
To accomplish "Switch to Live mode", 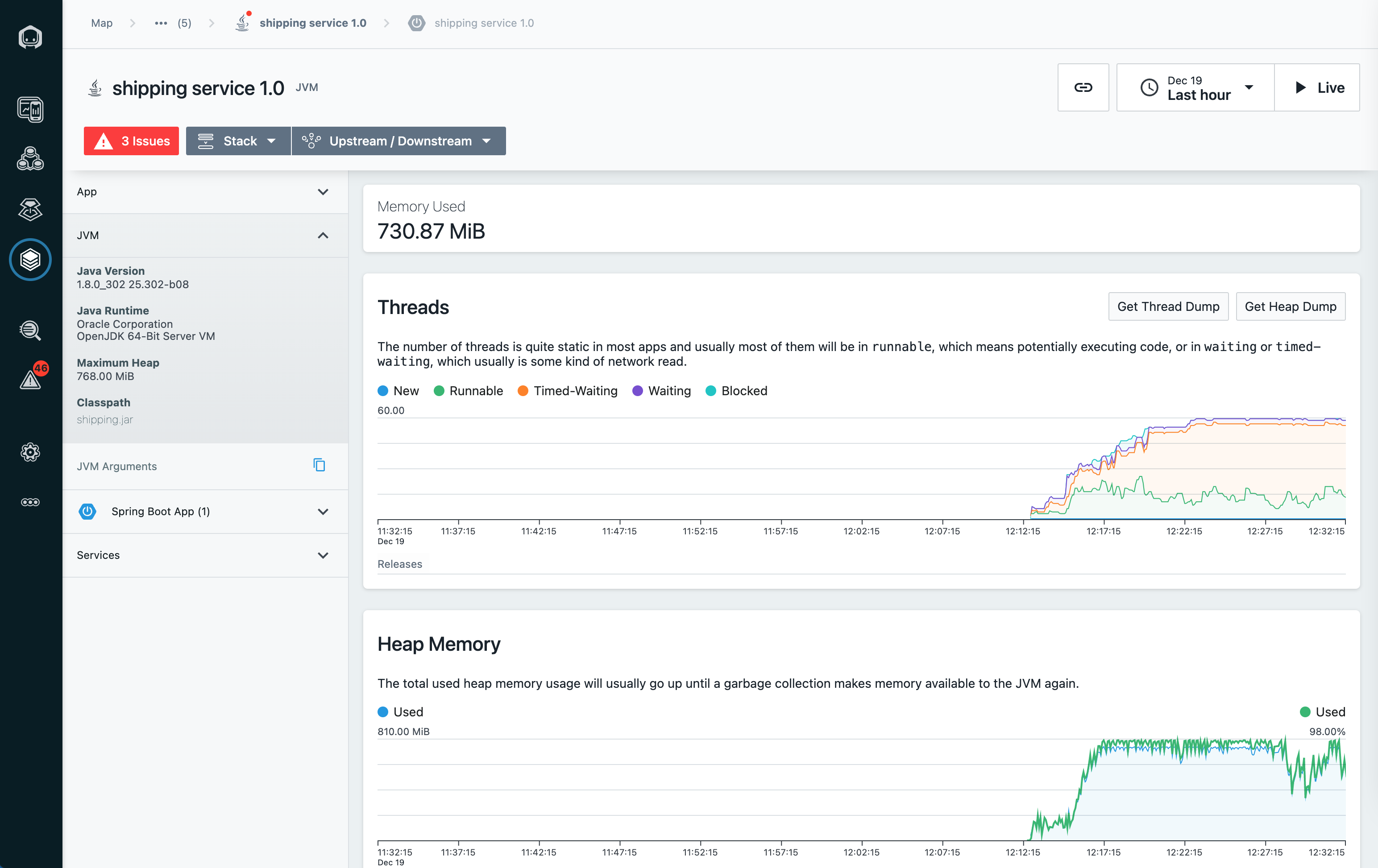I will pyautogui.click(x=1317, y=87).
